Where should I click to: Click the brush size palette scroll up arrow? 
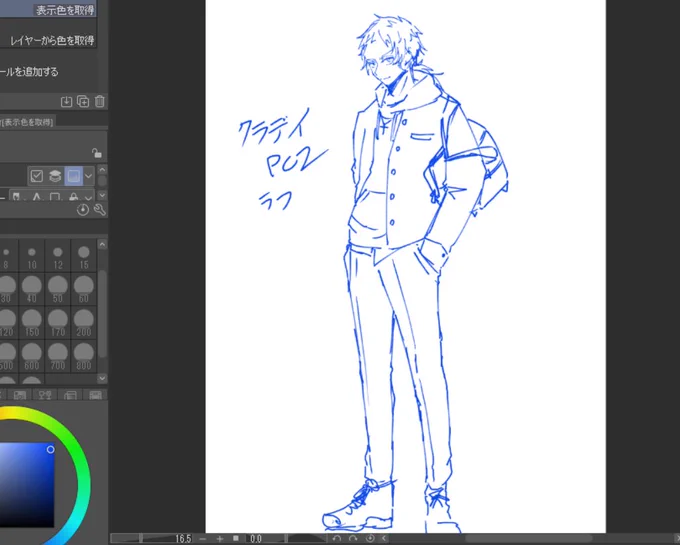pos(102,245)
